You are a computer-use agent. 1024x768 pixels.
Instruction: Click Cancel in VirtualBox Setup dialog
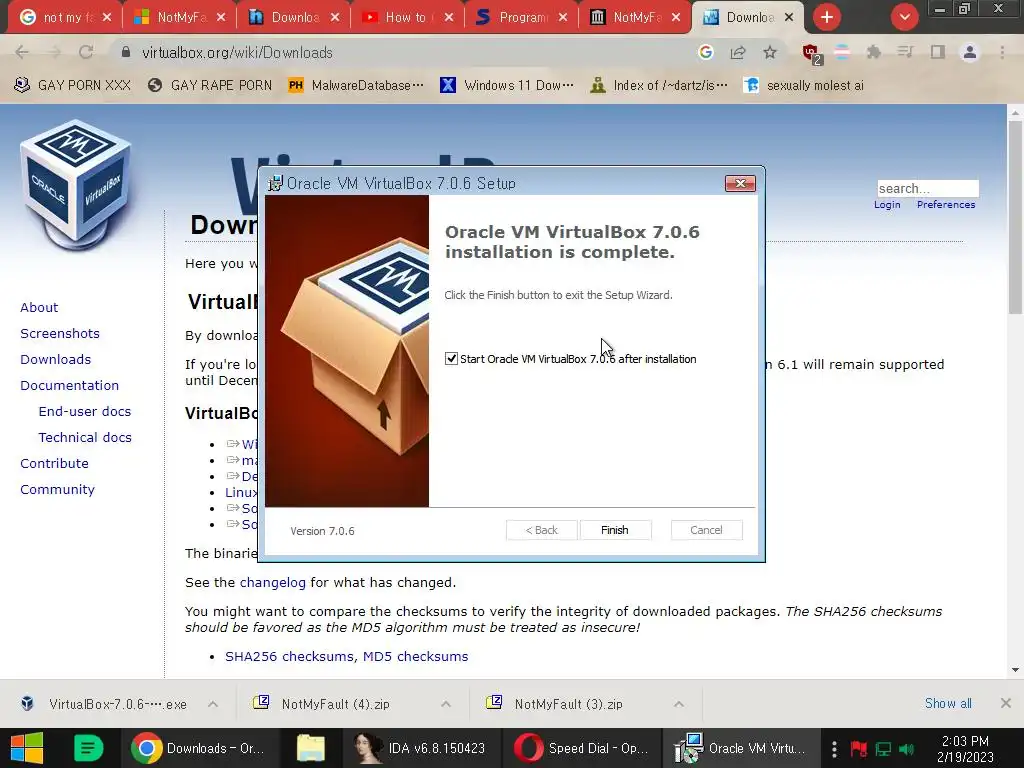[x=707, y=530]
